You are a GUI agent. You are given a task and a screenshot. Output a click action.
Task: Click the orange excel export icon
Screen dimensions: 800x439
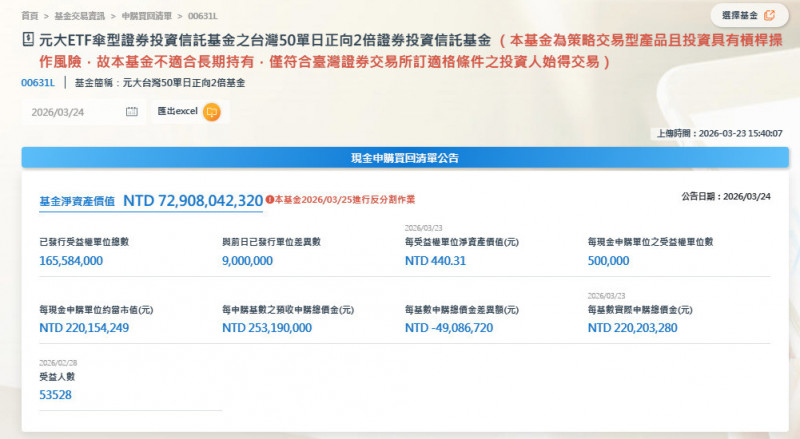click(x=212, y=112)
